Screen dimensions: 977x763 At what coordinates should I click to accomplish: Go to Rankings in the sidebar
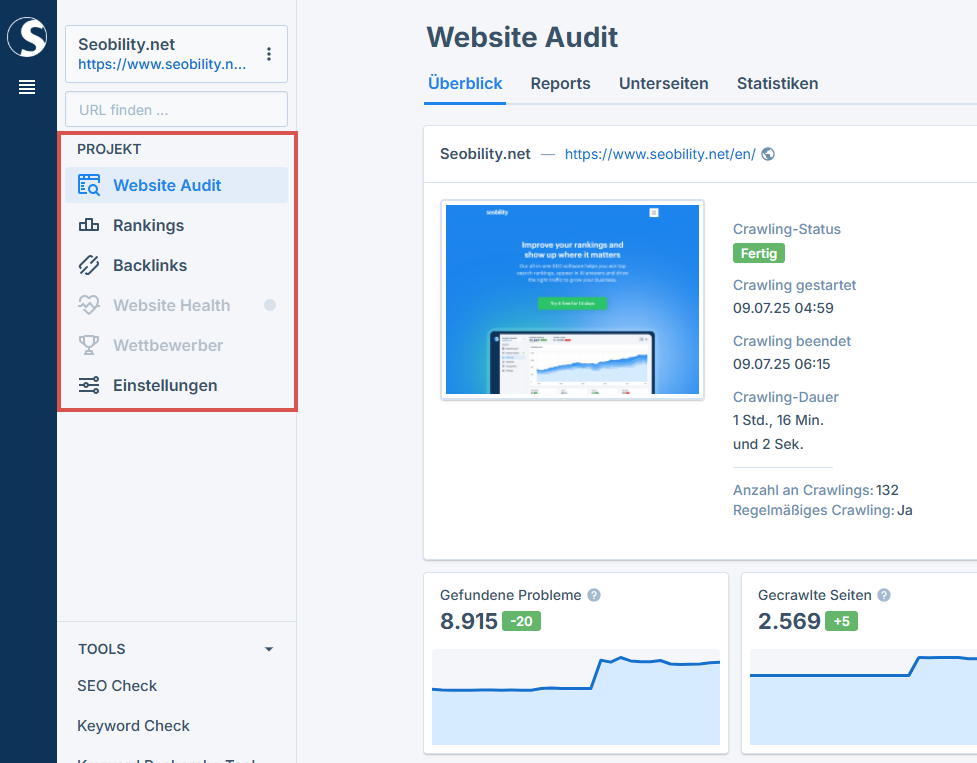coord(176,225)
